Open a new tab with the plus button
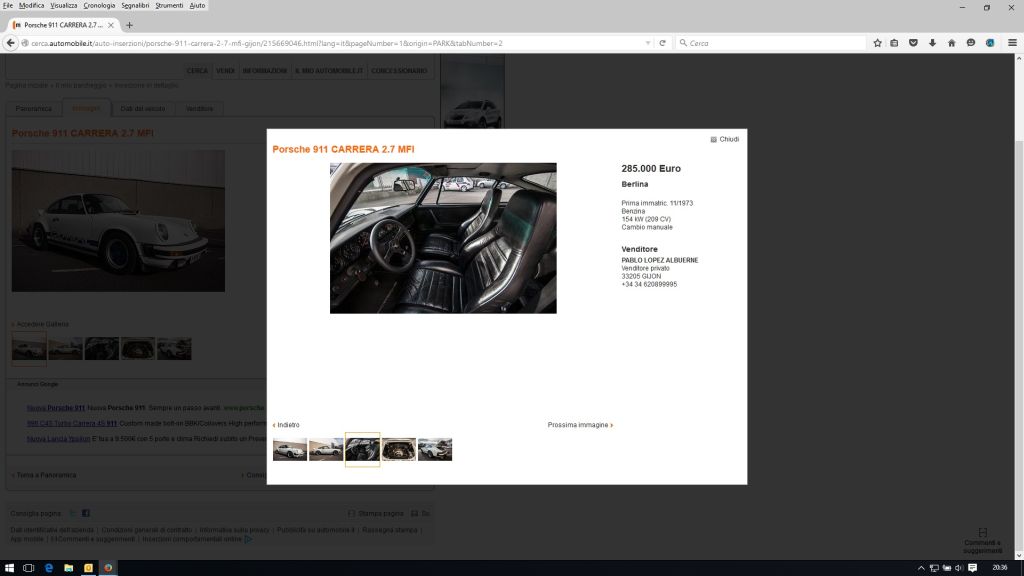The width and height of the screenshot is (1024, 576). tap(129, 25)
